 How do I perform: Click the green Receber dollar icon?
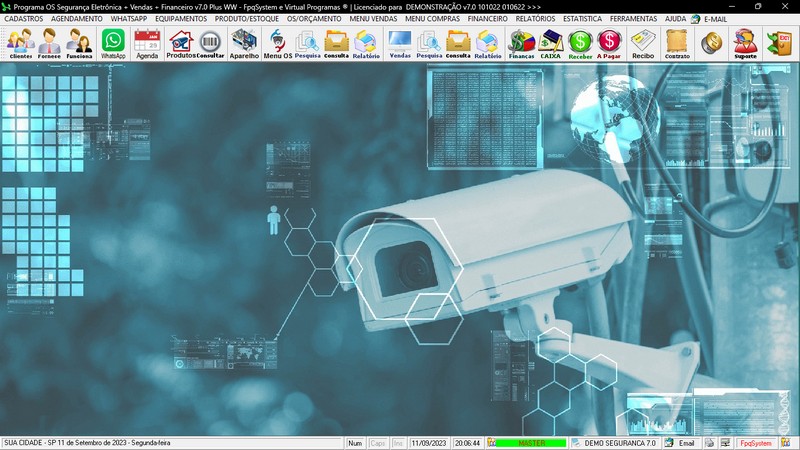point(580,44)
